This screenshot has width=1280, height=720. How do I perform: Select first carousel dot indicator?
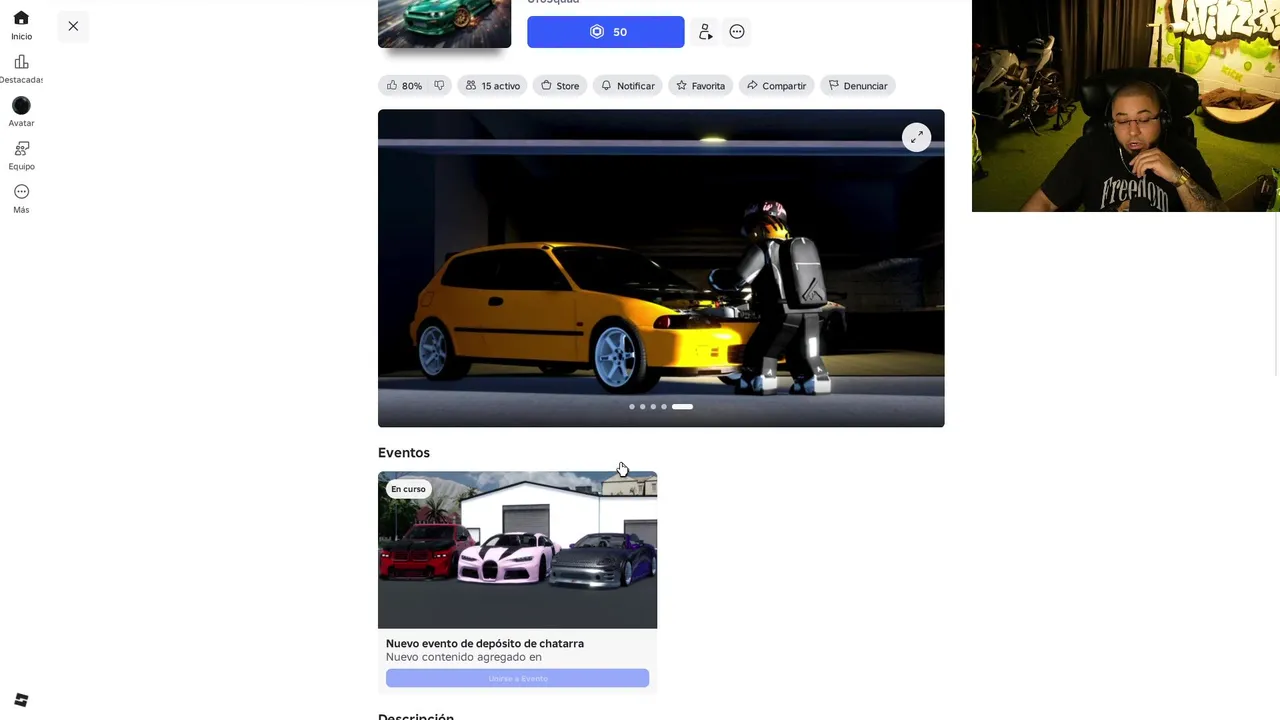[x=632, y=407]
